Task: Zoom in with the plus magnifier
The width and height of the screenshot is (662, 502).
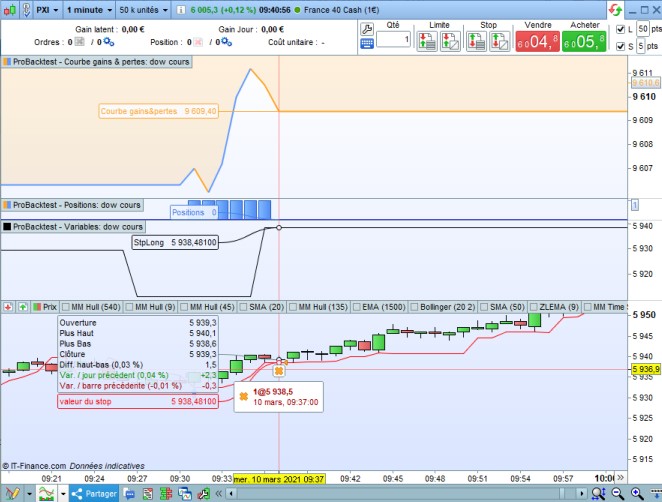Action: click(x=637, y=493)
